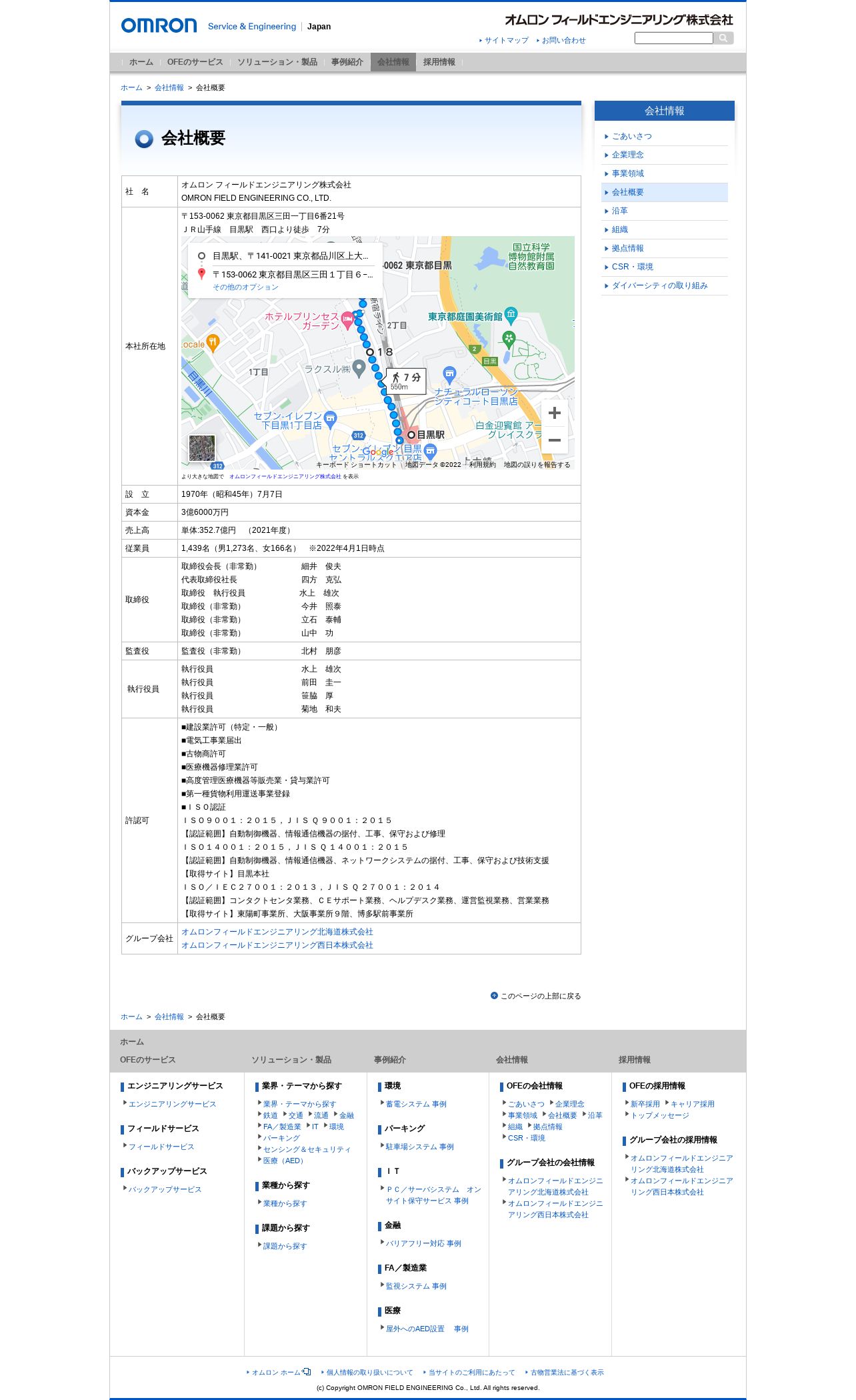Open footer センシング＆セキュリティ link

click(307, 1149)
